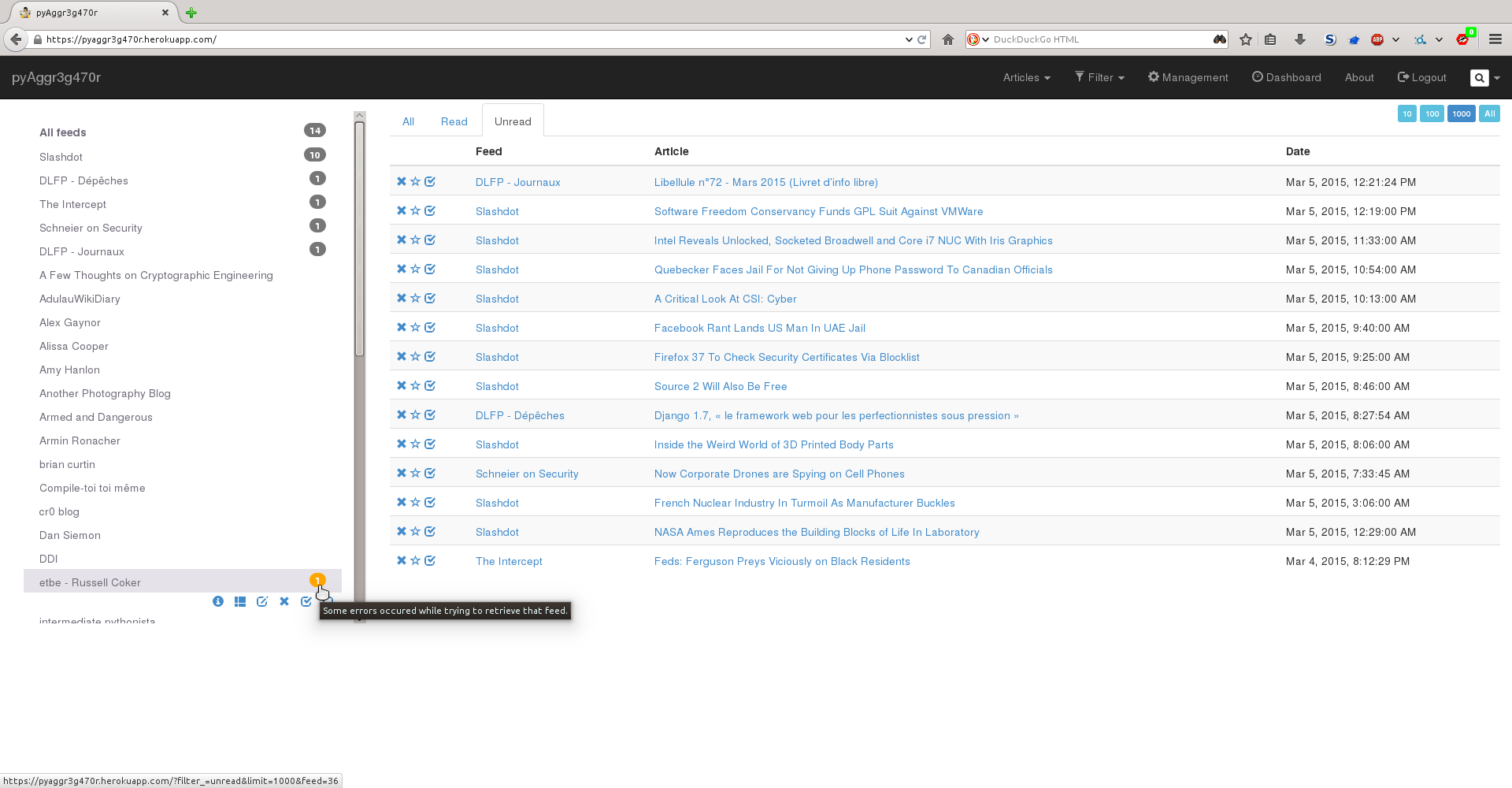Go to the Dashboard page
This screenshot has width=1512, height=788.
[1287, 77]
